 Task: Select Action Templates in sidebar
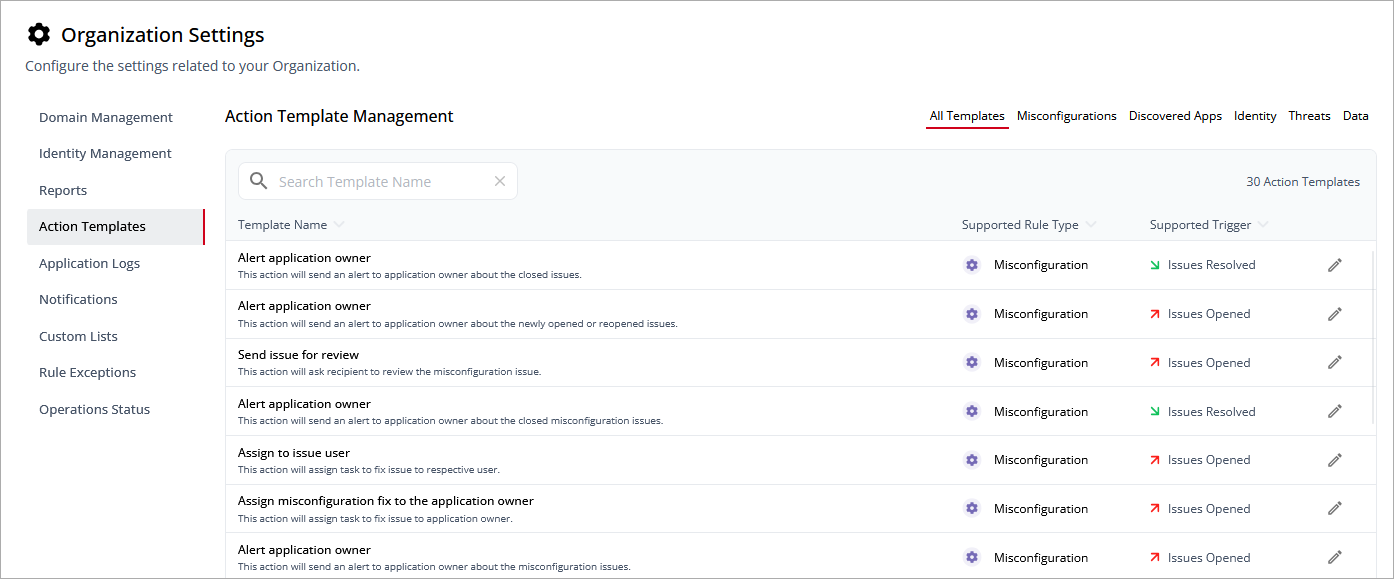pyautogui.click(x=115, y=226)
